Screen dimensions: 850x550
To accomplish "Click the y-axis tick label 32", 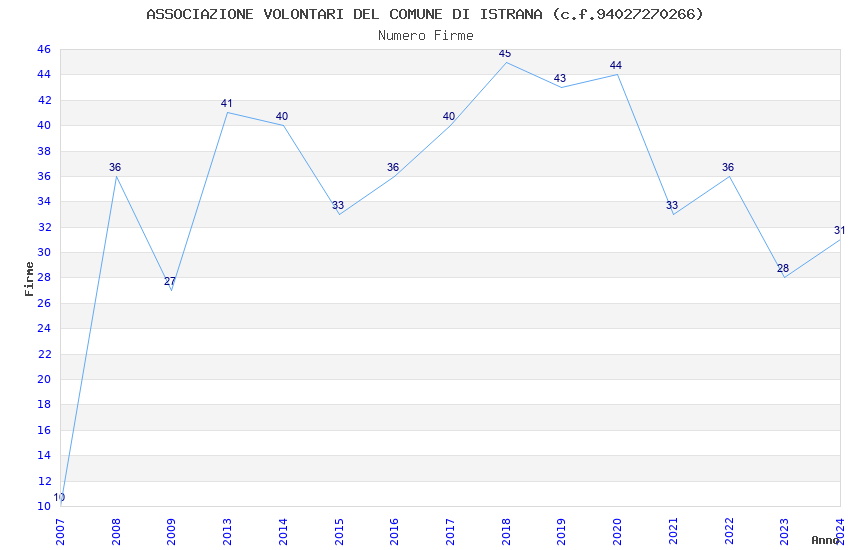I will click(x=44, y=228).
